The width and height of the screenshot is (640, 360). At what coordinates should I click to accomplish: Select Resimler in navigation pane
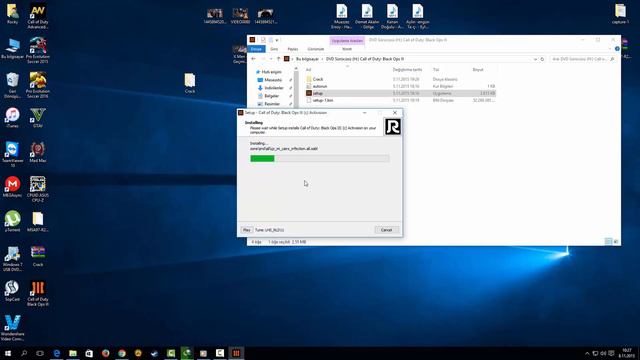point(272,104)
